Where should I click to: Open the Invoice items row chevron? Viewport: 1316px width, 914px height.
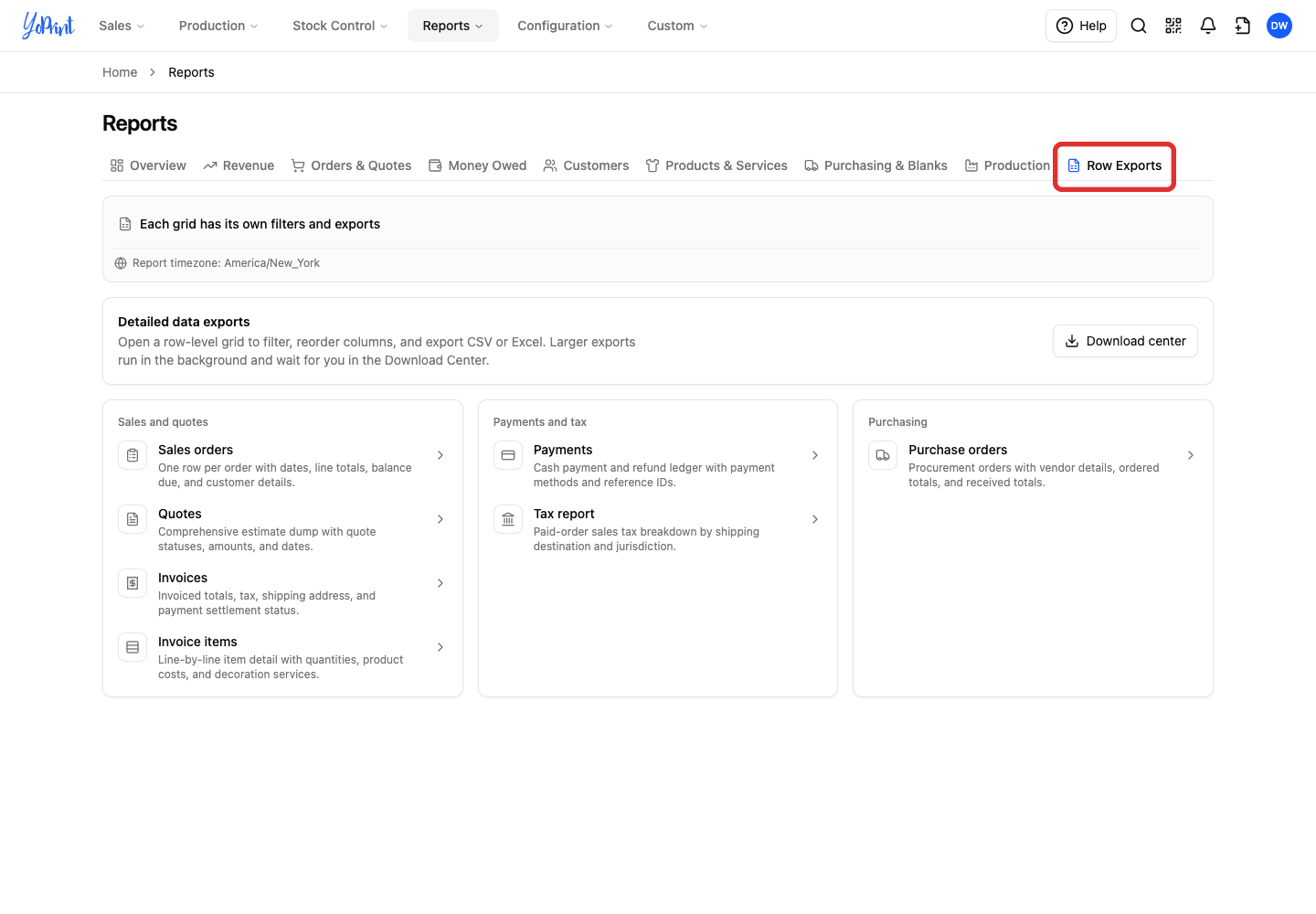coord(440,647)
